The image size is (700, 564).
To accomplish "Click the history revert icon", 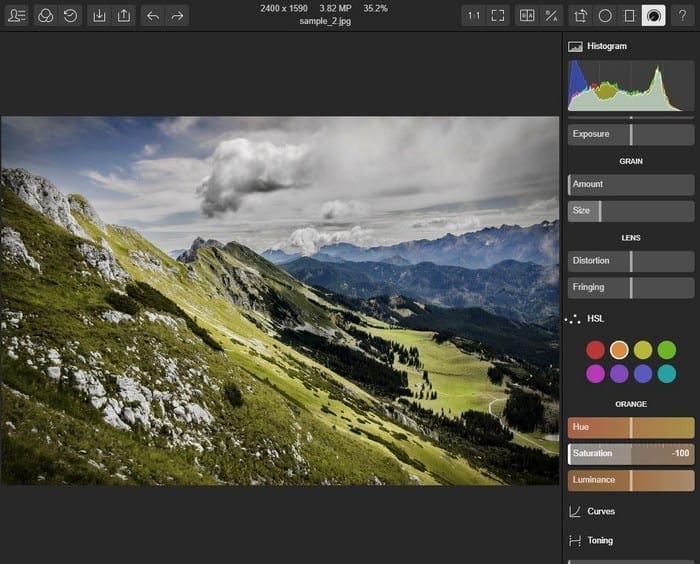I will coord(70,16).
